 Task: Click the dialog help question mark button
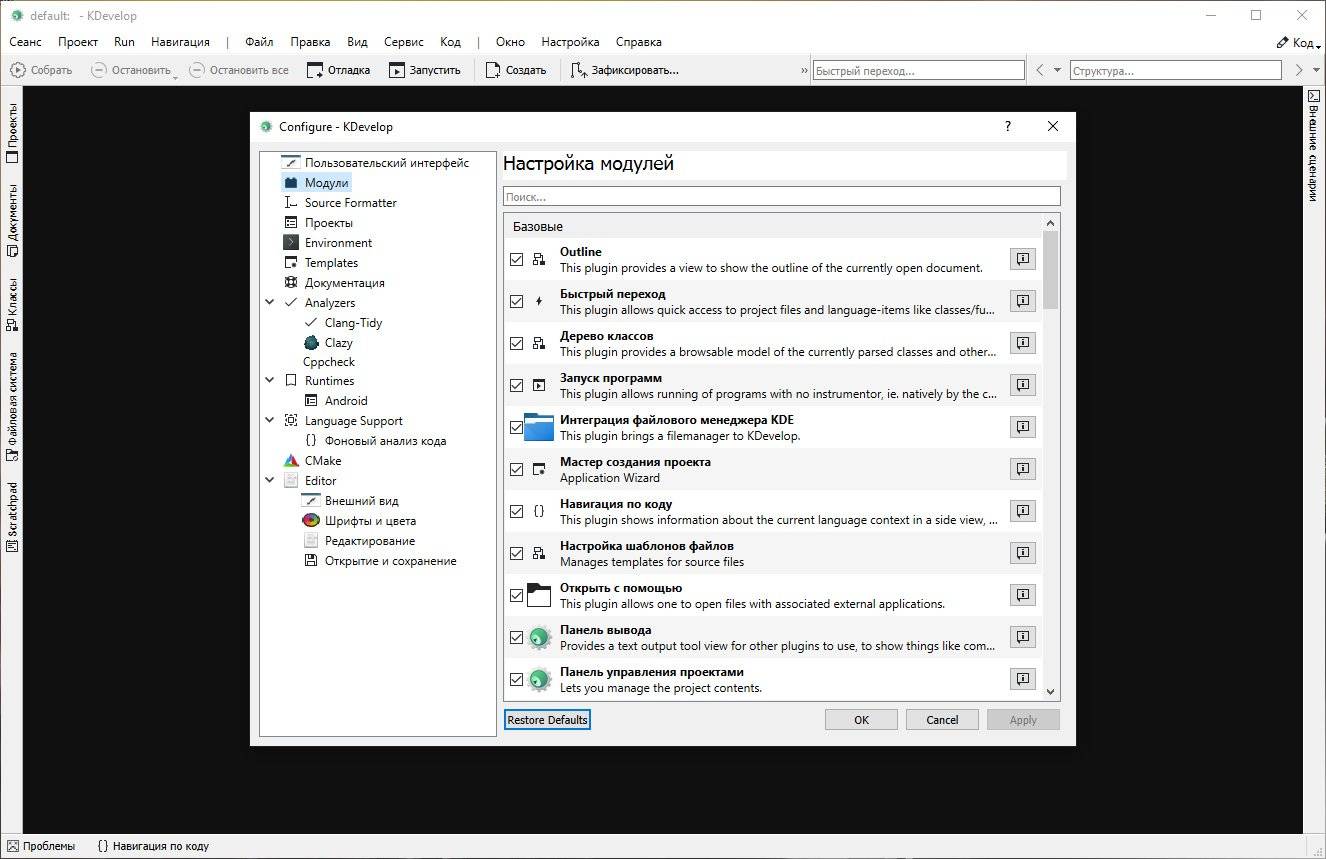(1007, 126)
